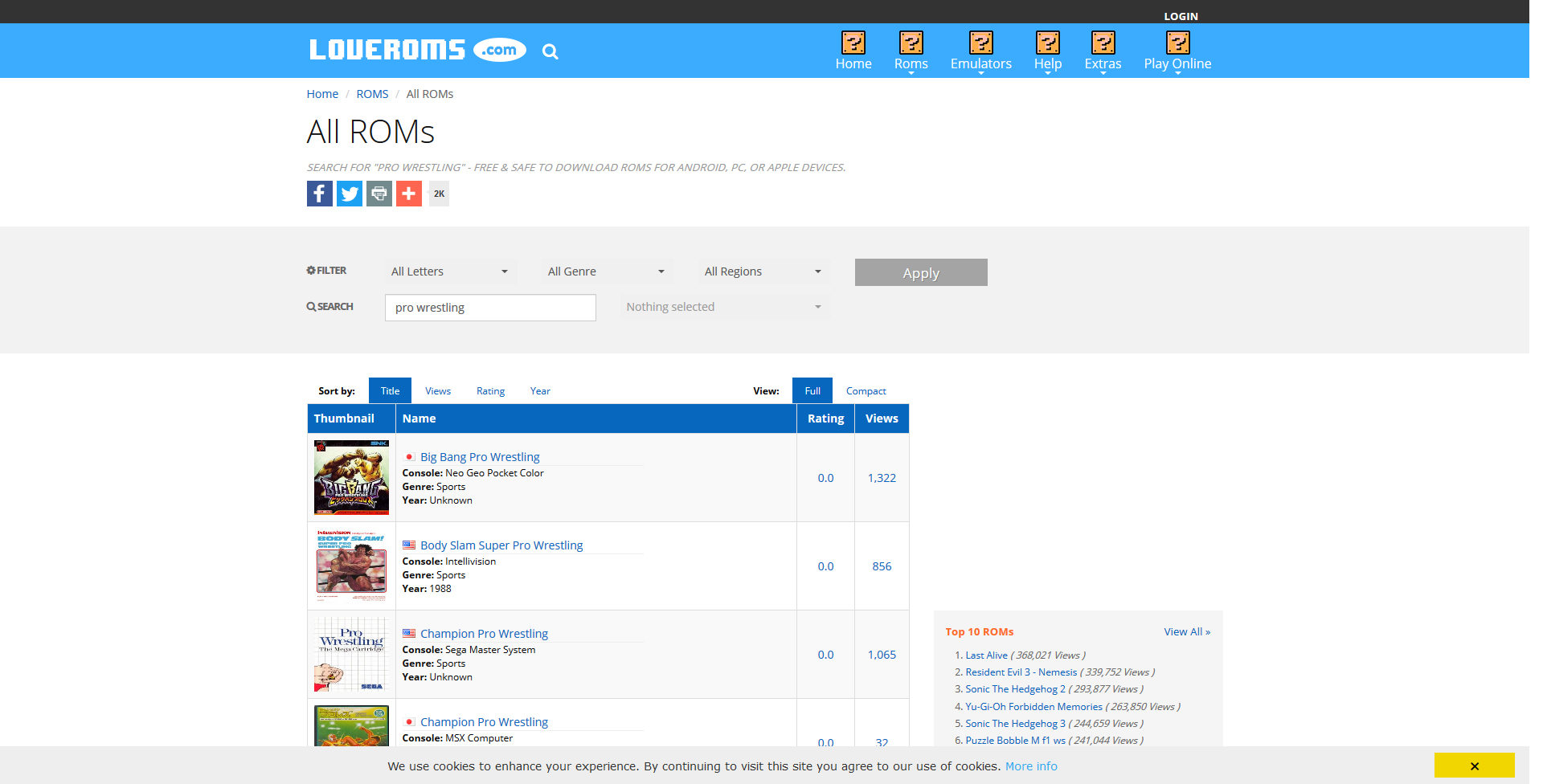Open the Emulators menu in header
This screenshot has width=1543, height=784.
tap(981, 64)
